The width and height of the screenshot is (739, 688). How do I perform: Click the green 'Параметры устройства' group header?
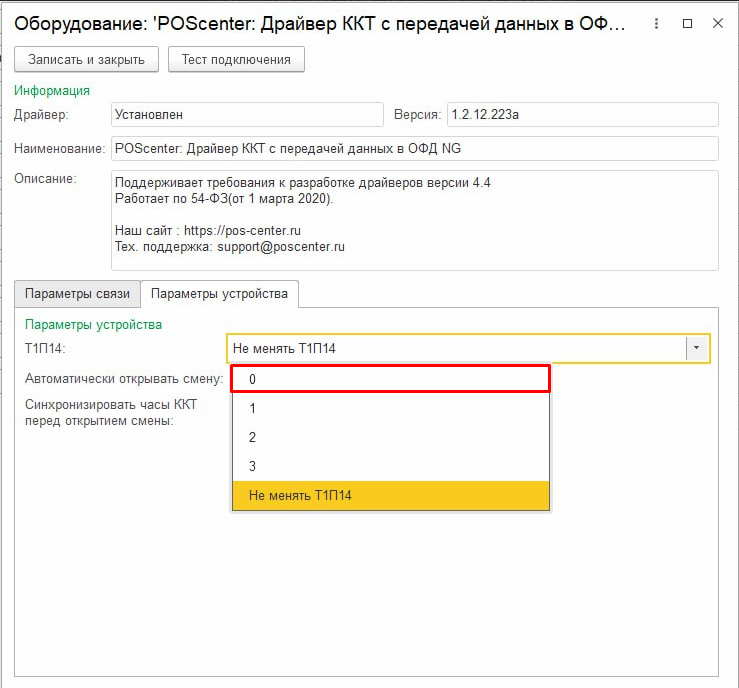click(x=93, y=325)
